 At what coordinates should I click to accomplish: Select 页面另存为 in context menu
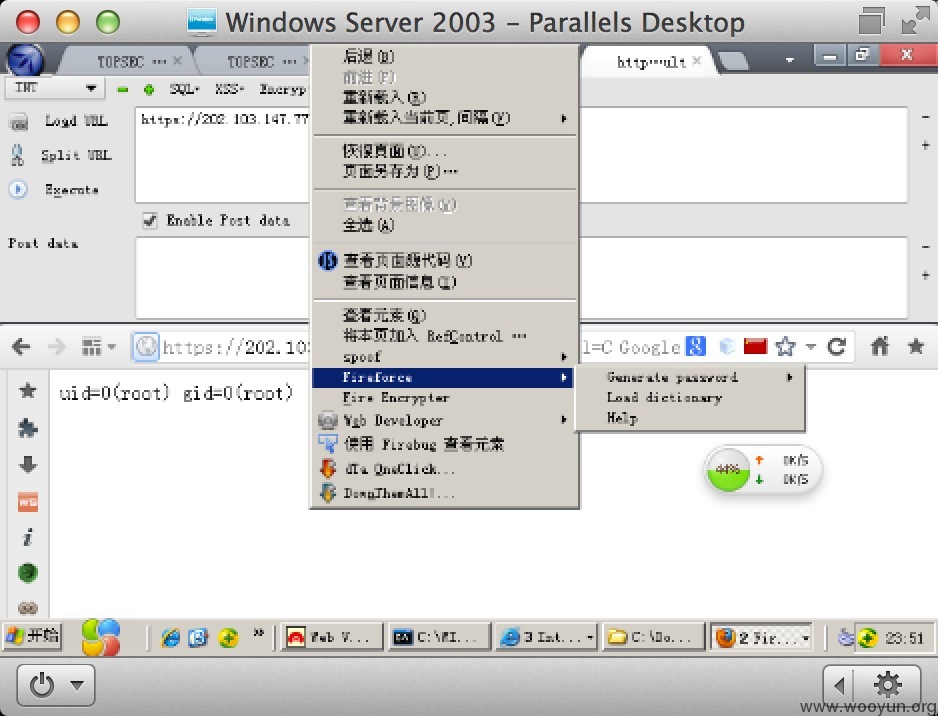pos(444,171)
